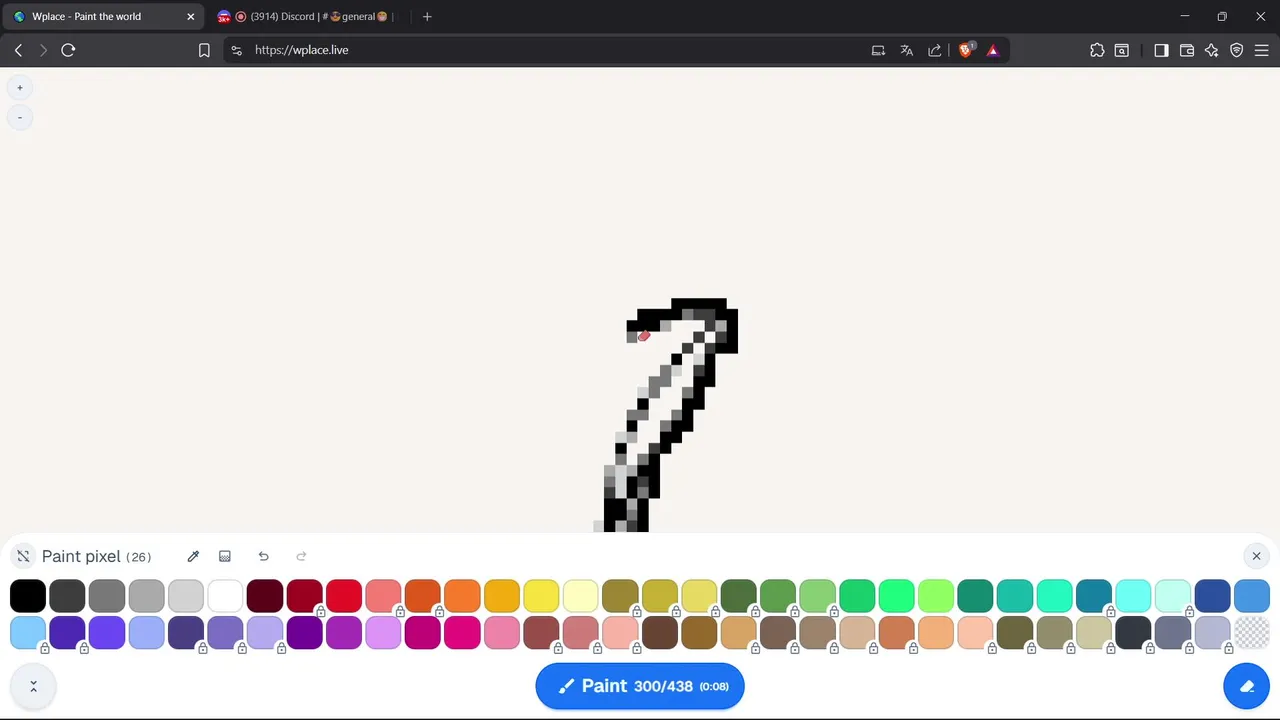This screenshot has width=1280, height=720.
Task: Pick the bright red color swatch
Action: 343,596
